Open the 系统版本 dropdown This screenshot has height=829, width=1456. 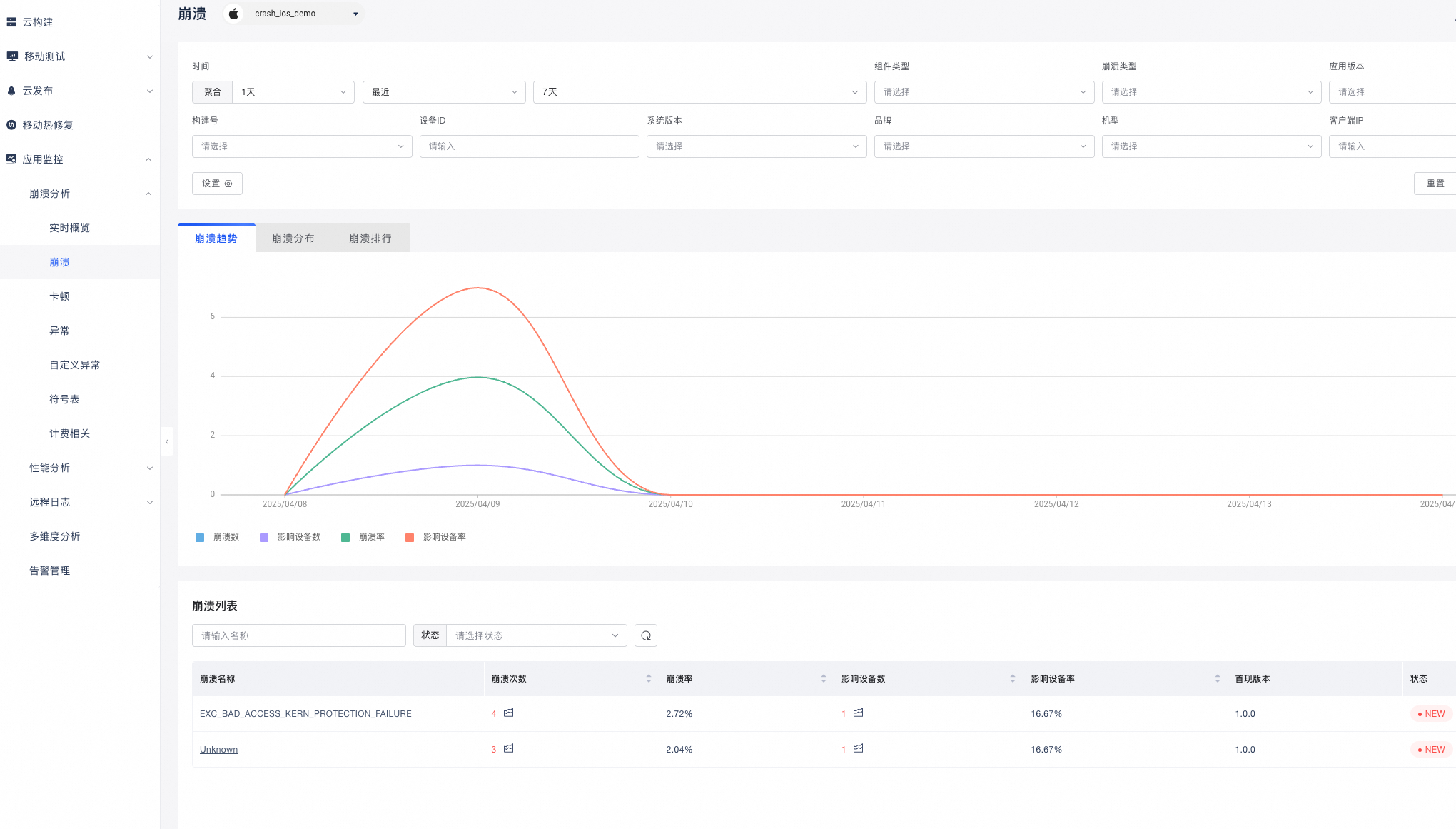coord(757,146)
